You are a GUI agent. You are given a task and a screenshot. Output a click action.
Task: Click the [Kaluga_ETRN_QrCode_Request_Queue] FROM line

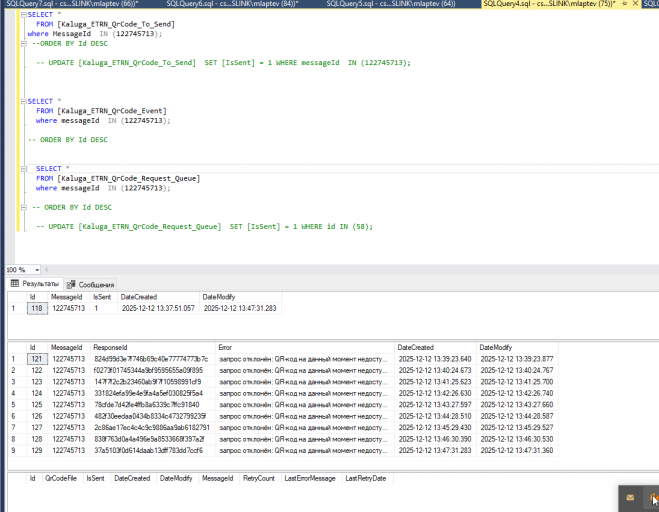pos(118,179)
